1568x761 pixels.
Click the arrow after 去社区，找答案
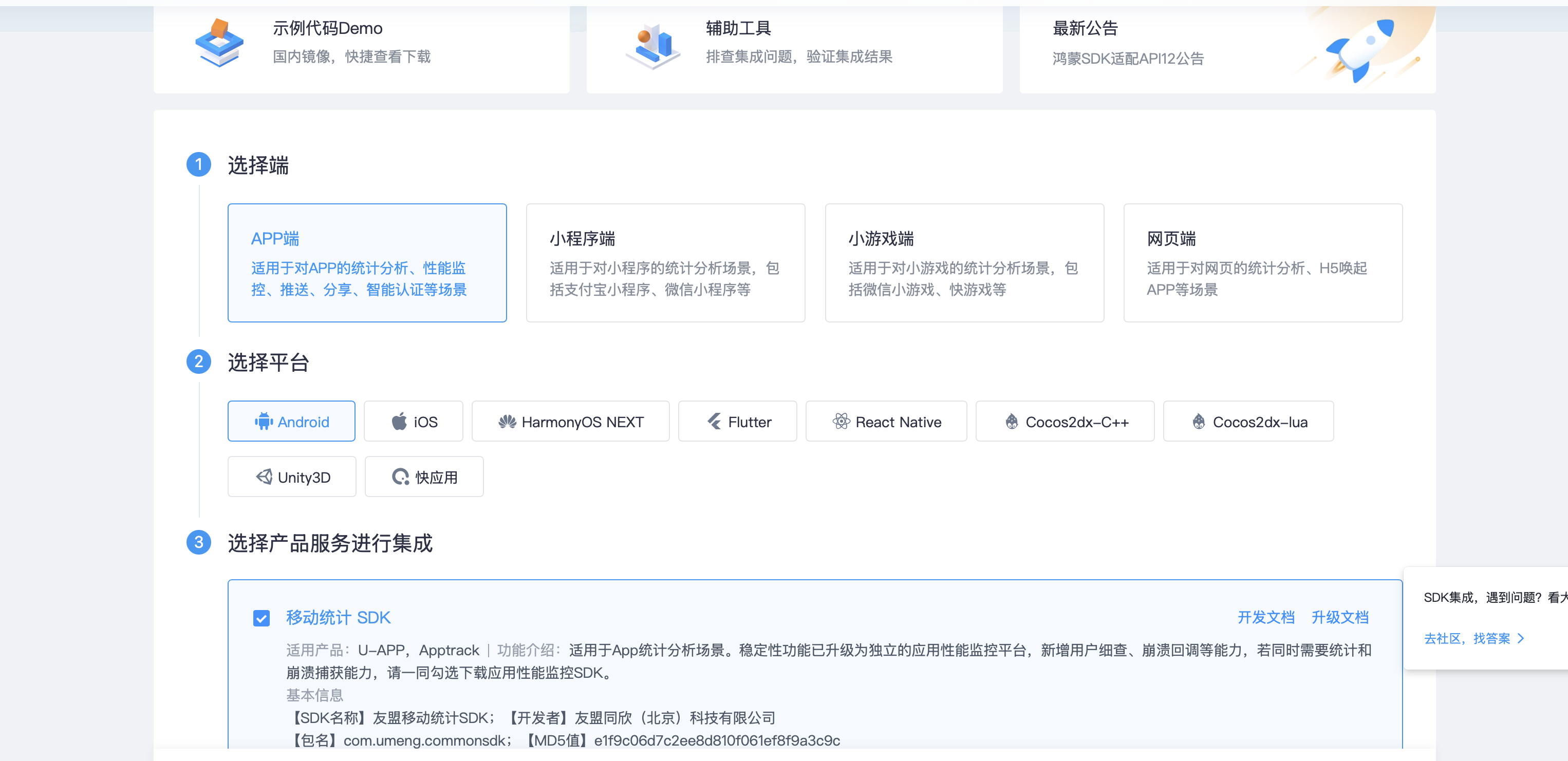tap(1521, 638)
